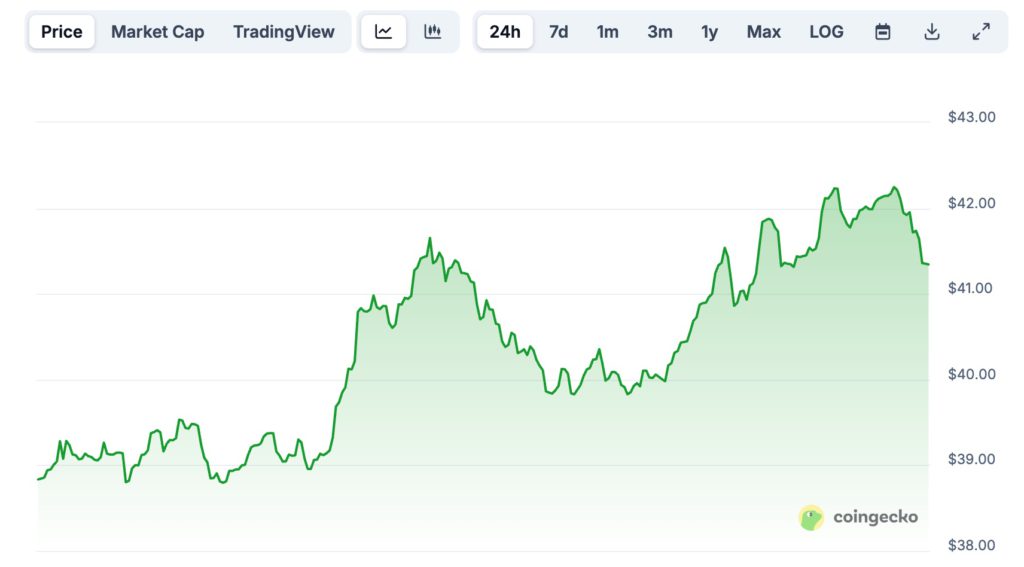Screen dimensions: 1024x567
Task: Click the coingecko watermark text
Action: (873, 517)
